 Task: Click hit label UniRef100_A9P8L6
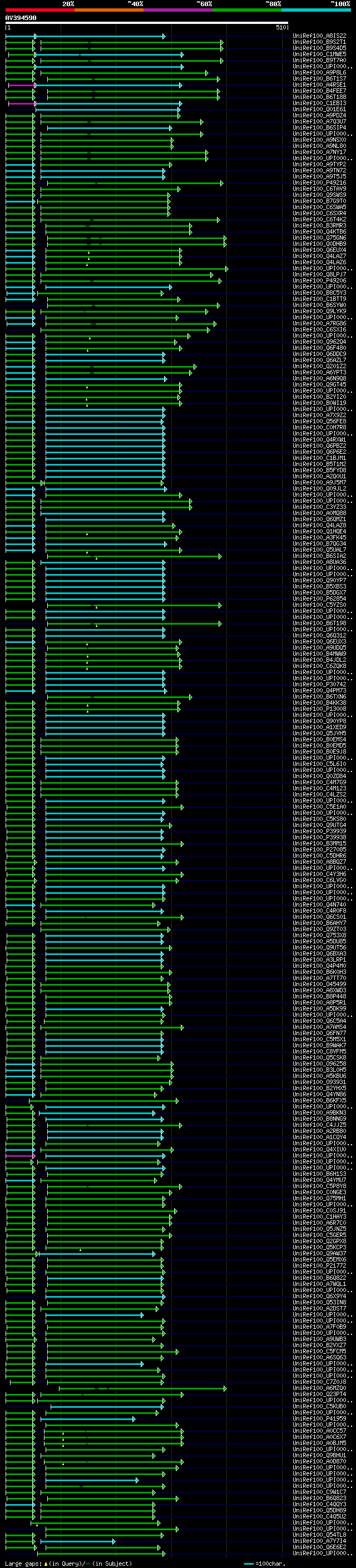click(x=319, y=72)
